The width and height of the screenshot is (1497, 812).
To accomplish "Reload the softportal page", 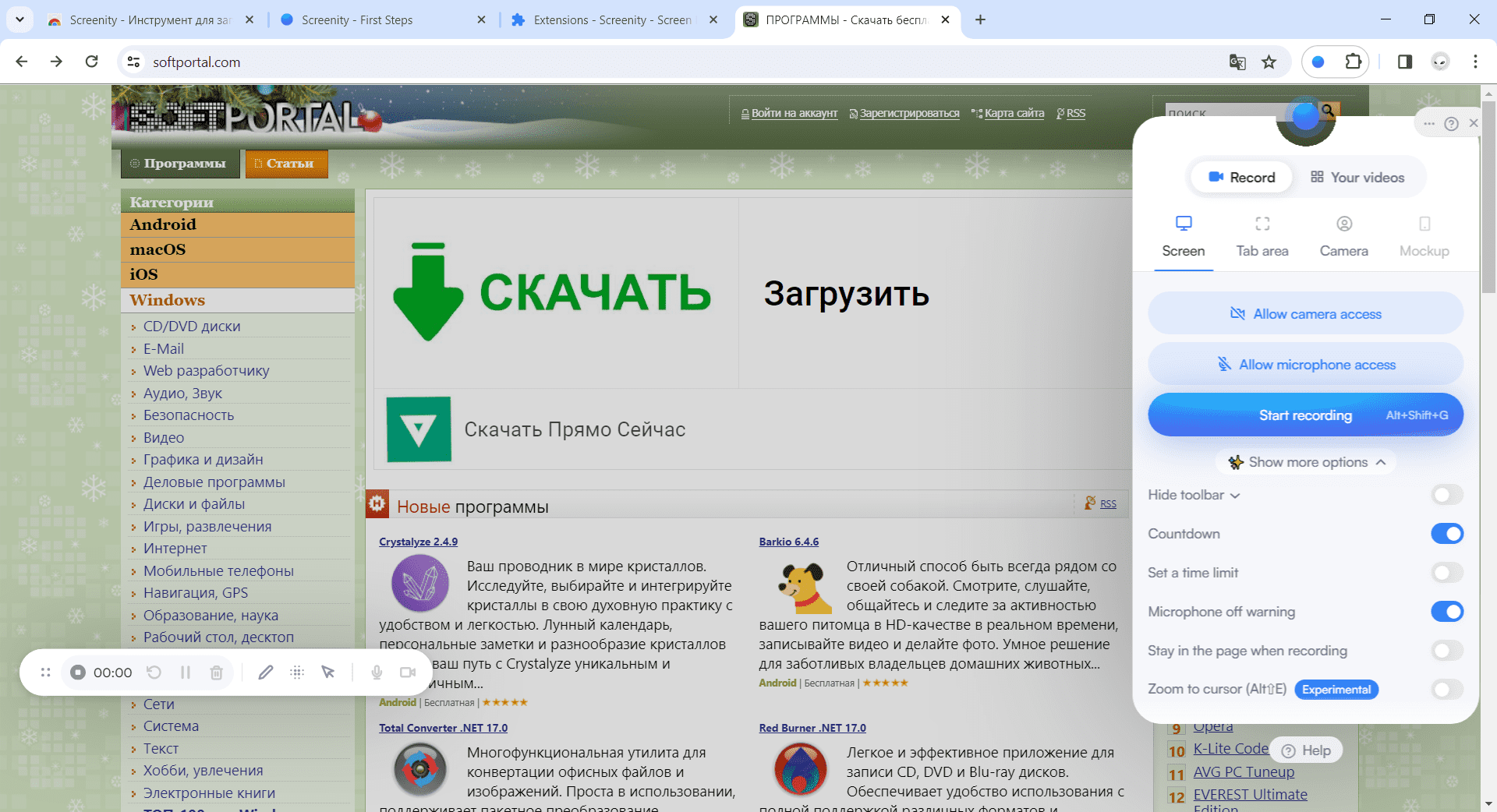I will tap(92, 62).
